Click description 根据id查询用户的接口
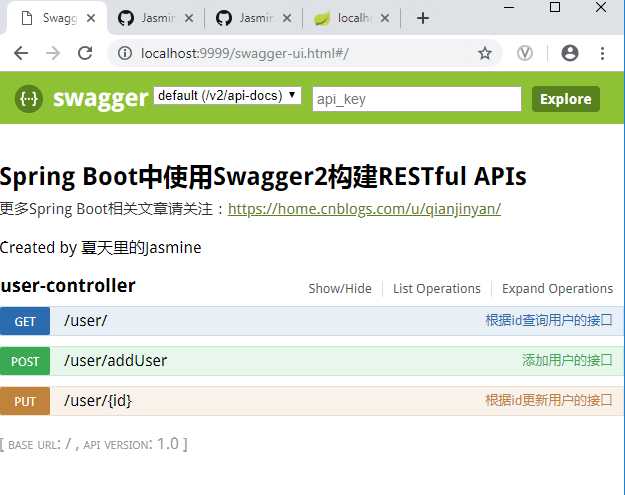 coord(548,320)
